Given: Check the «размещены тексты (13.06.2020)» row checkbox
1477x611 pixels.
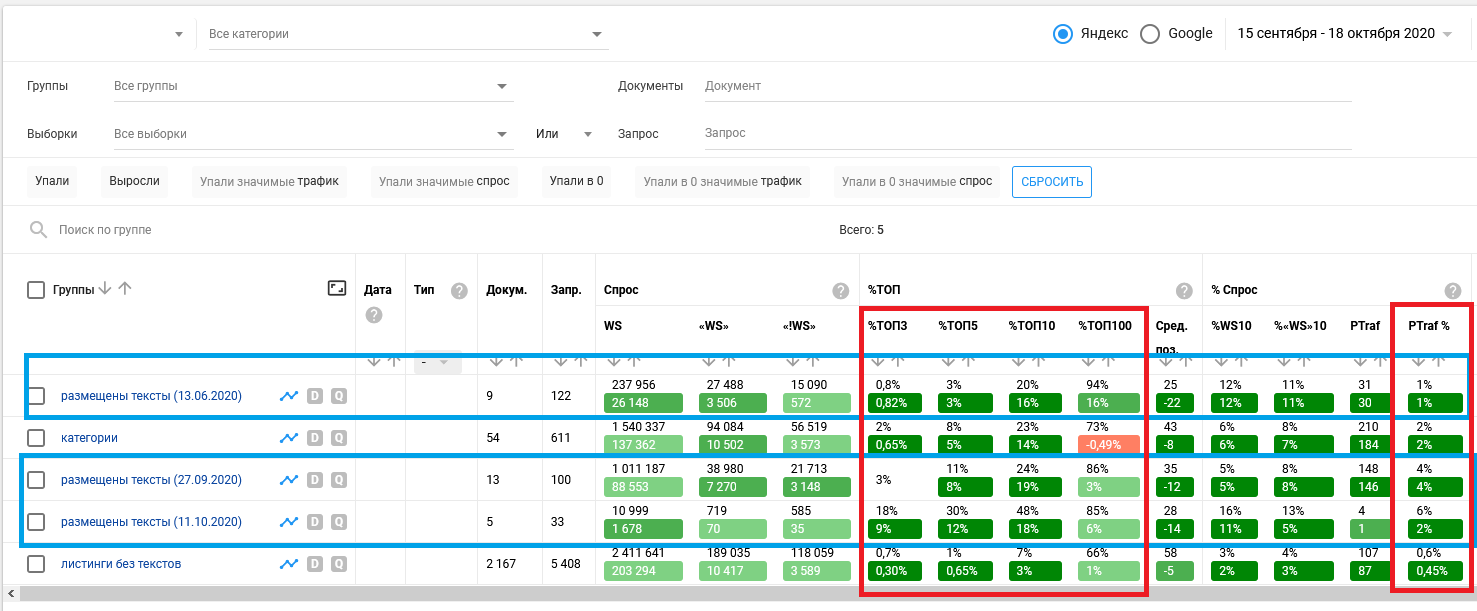Looking at the screenshot, I should 36,396.
